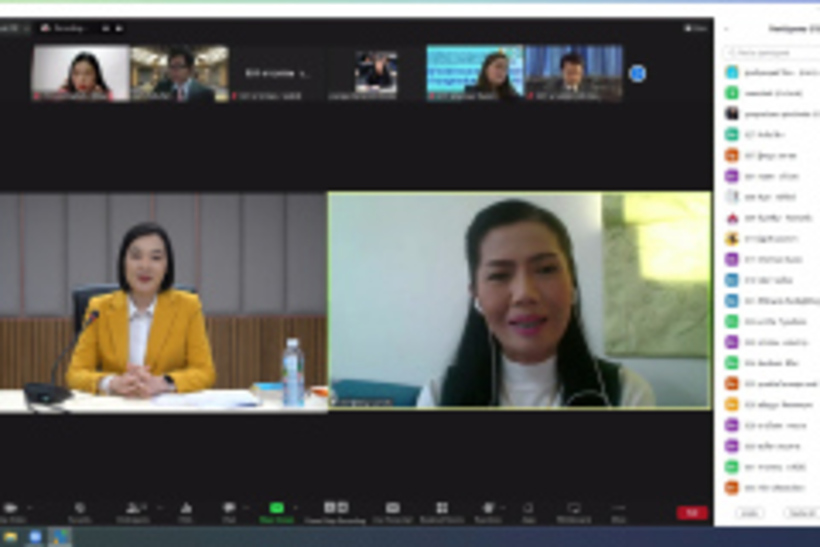This screenshot has width=820, height=547.
Task: Select thumbnail of man before blue curtain
Action: 574,73
